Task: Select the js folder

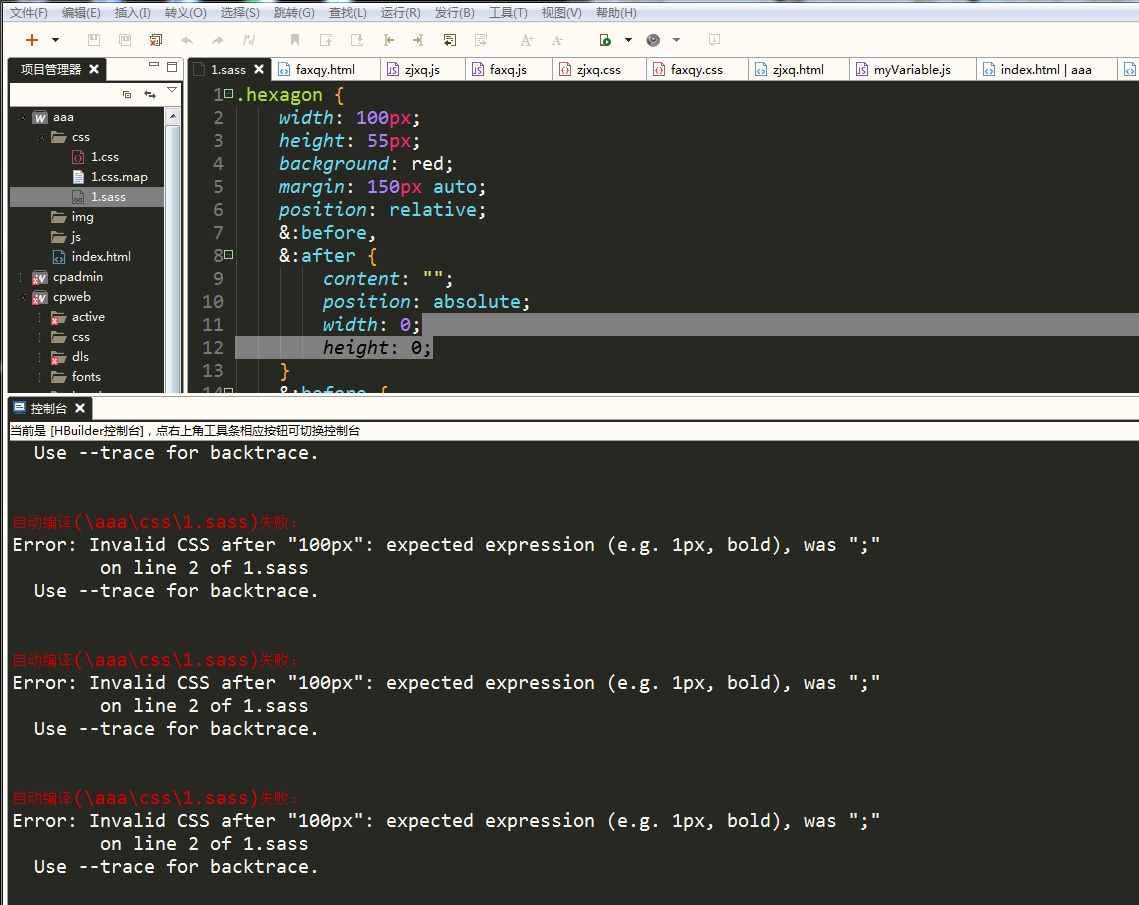Action: (76, 237)
